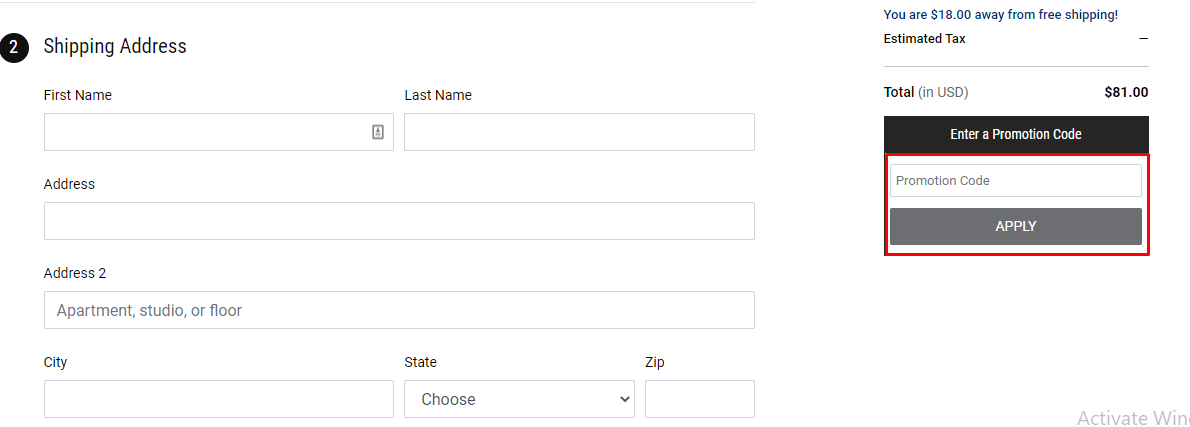The width and height of the screenshot is (1190, 427).
Task: Click the City text field
Action: (219, 399)
